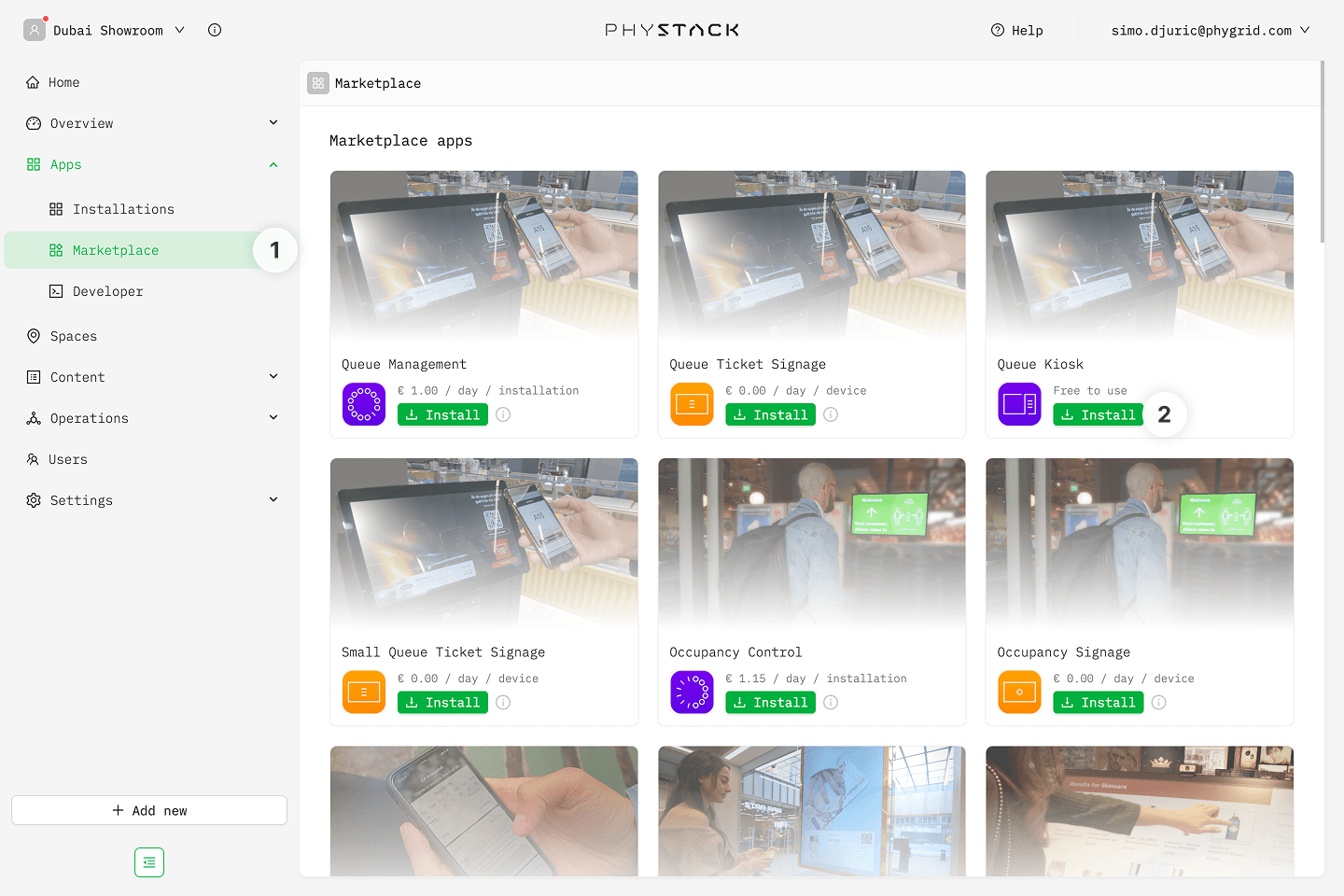The height and width of the screenshot is (896, 1344).
Task: Open info icon beside Occupancy Control Install
Action: click(831, 702)
